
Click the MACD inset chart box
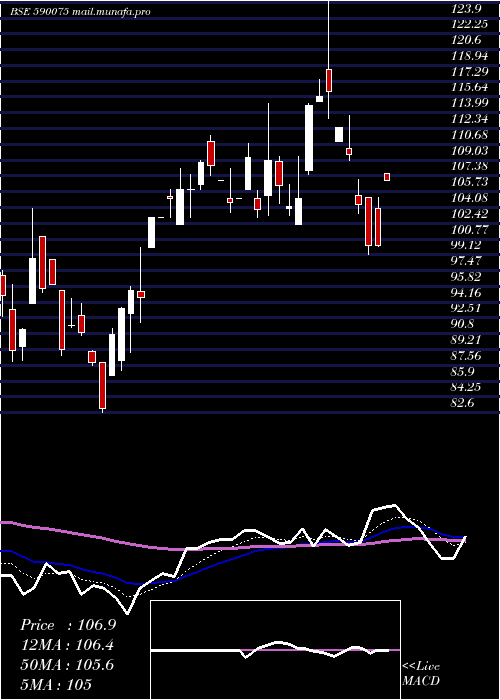click(275, 650)
